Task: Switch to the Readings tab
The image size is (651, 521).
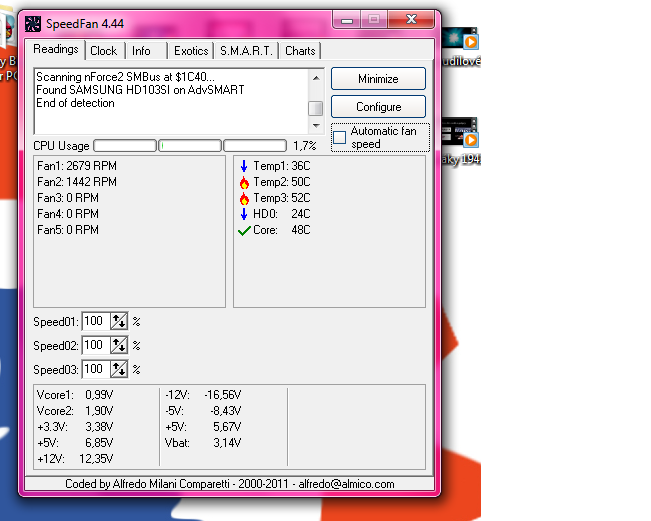Action: point(56,49)
